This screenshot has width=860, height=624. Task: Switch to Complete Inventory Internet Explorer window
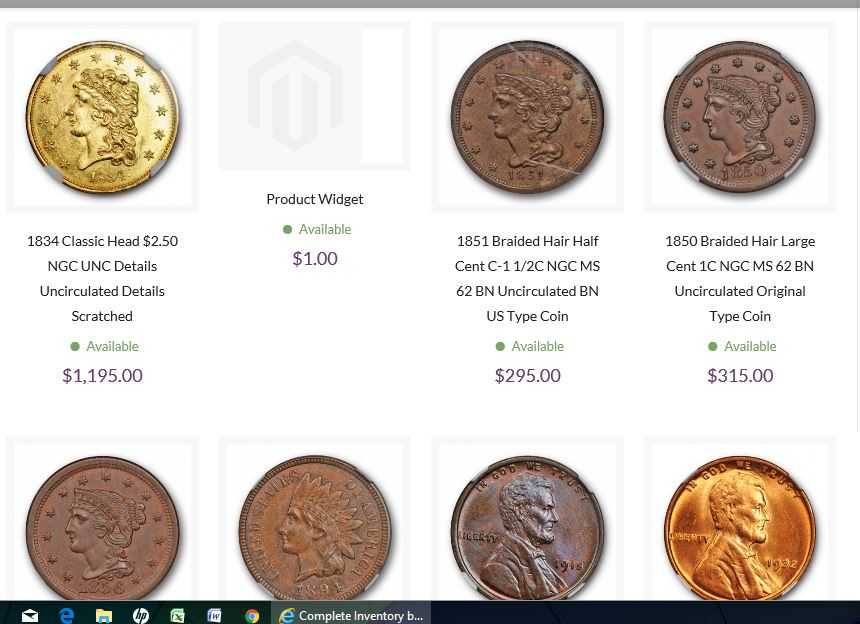[351, 615]
